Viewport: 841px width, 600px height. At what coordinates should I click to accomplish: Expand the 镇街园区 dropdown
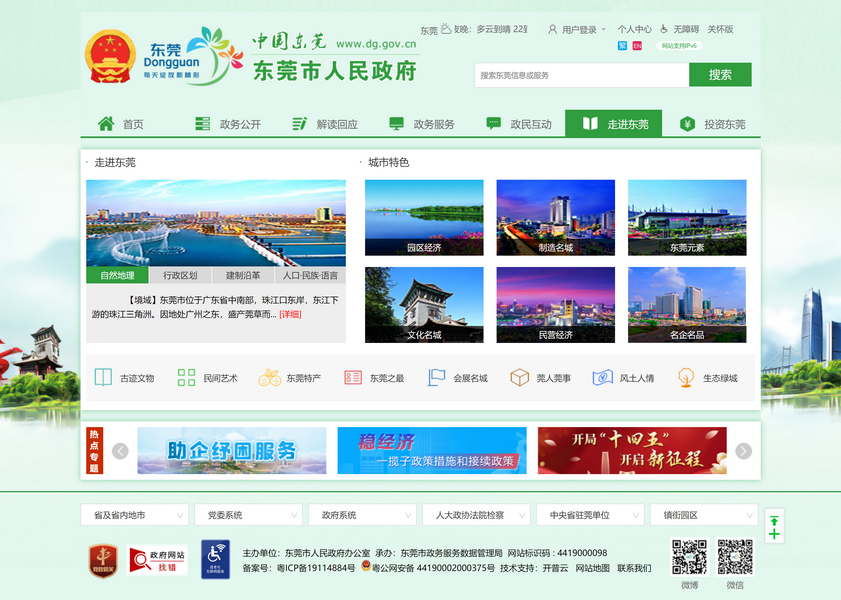pyautogui.click(x=703, y=515)
